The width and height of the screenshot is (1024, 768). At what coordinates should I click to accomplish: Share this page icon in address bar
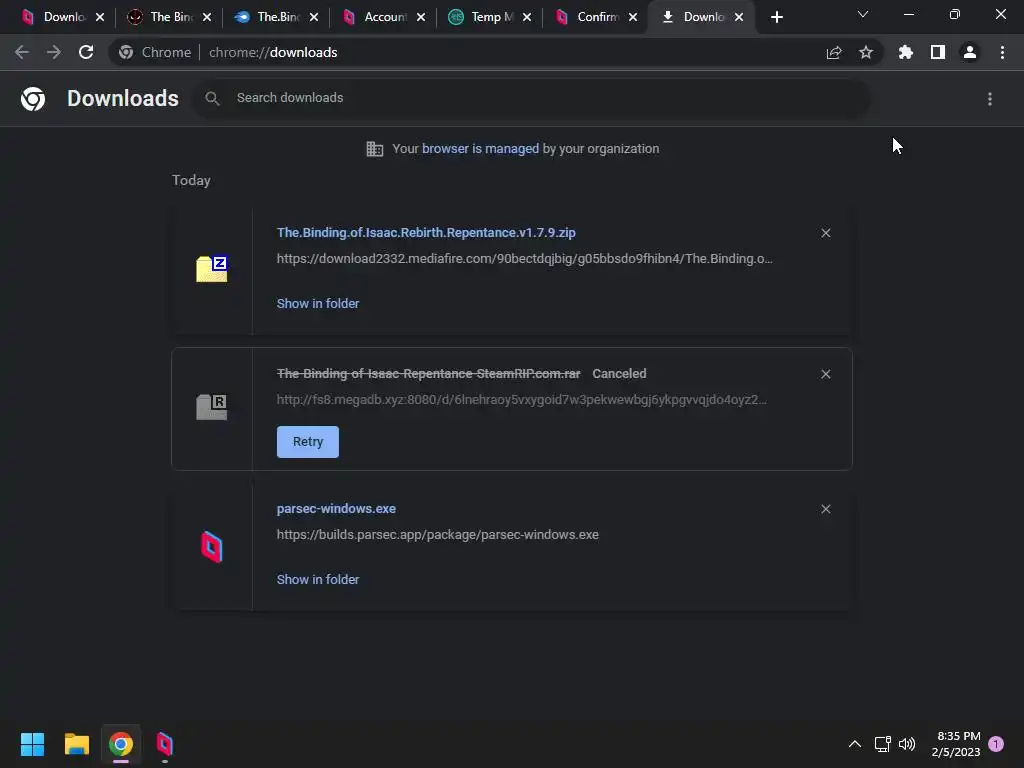834,52
